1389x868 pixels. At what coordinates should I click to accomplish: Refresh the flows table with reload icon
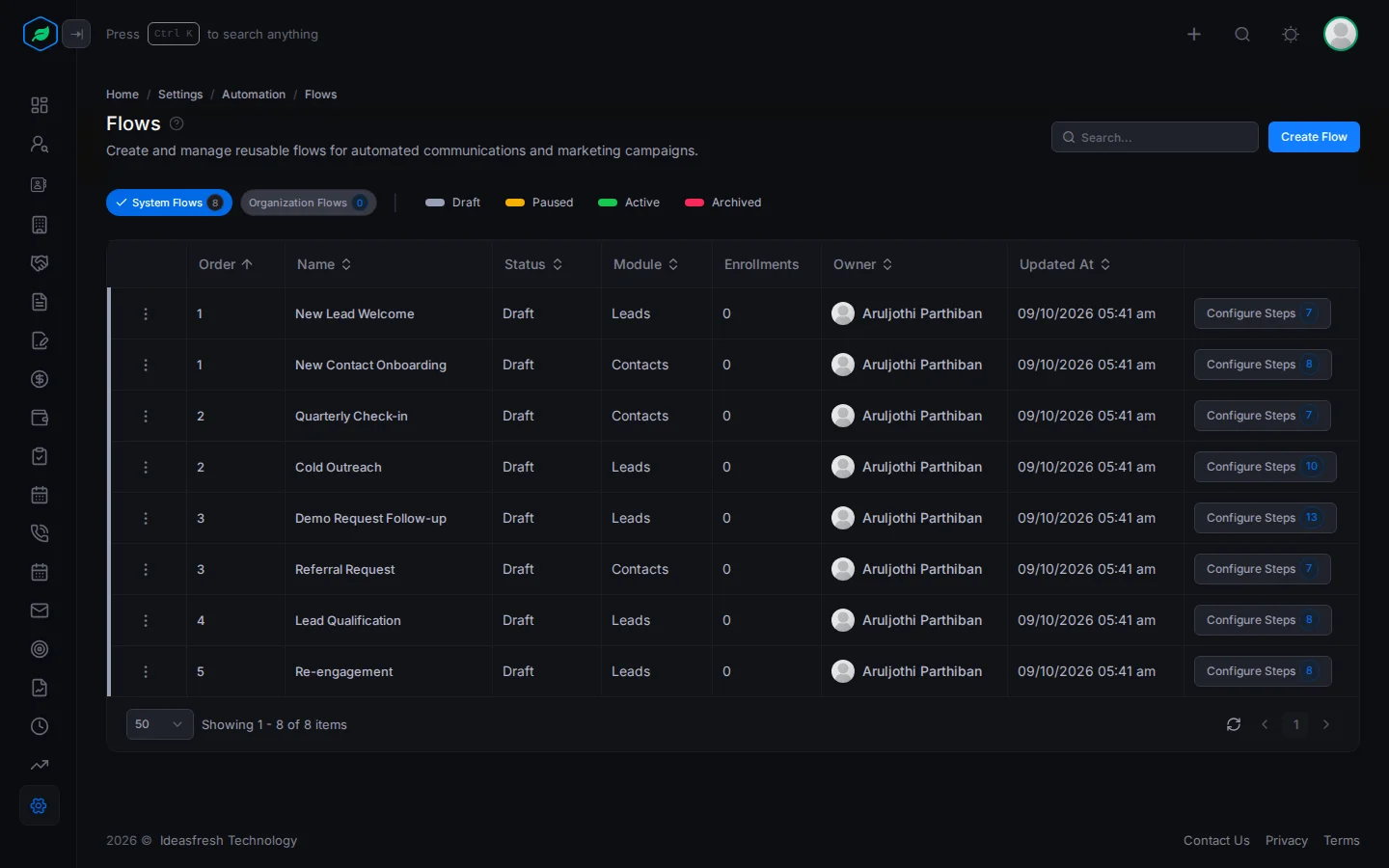pyautogui.click(x=1234, y=724)
